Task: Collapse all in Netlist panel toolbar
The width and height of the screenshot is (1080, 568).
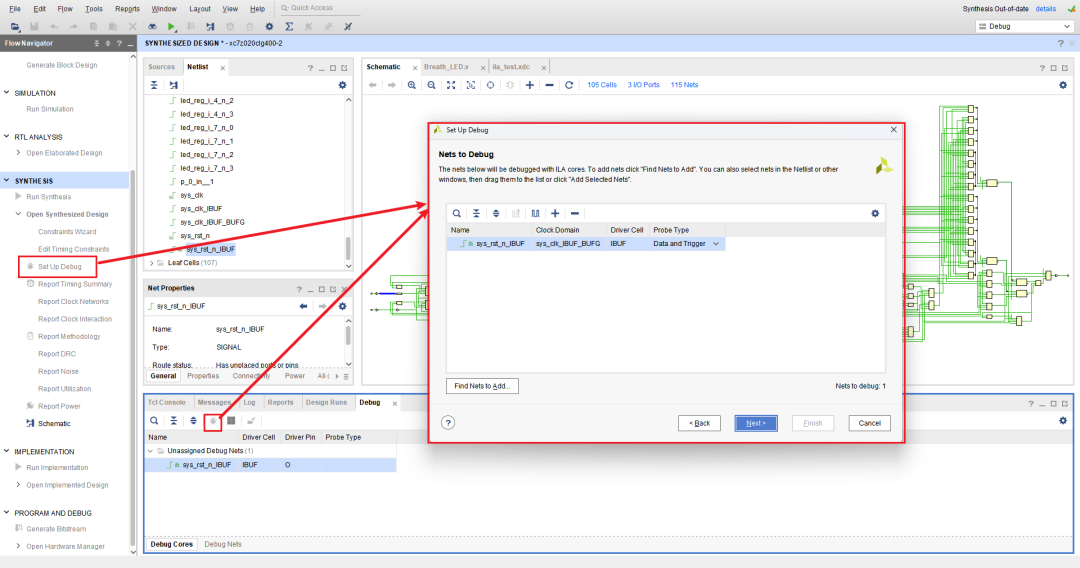Action: click(154, 85)
